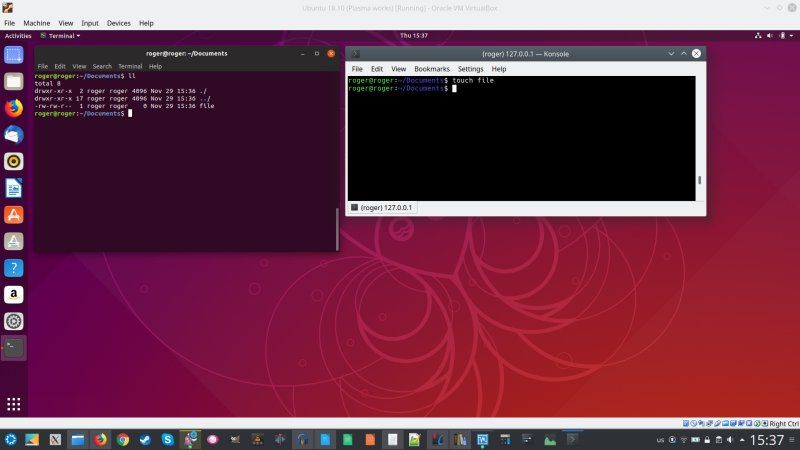Screen dimensions: 800x450
Task: Open System Settings gear in dock
Action: 14,321
